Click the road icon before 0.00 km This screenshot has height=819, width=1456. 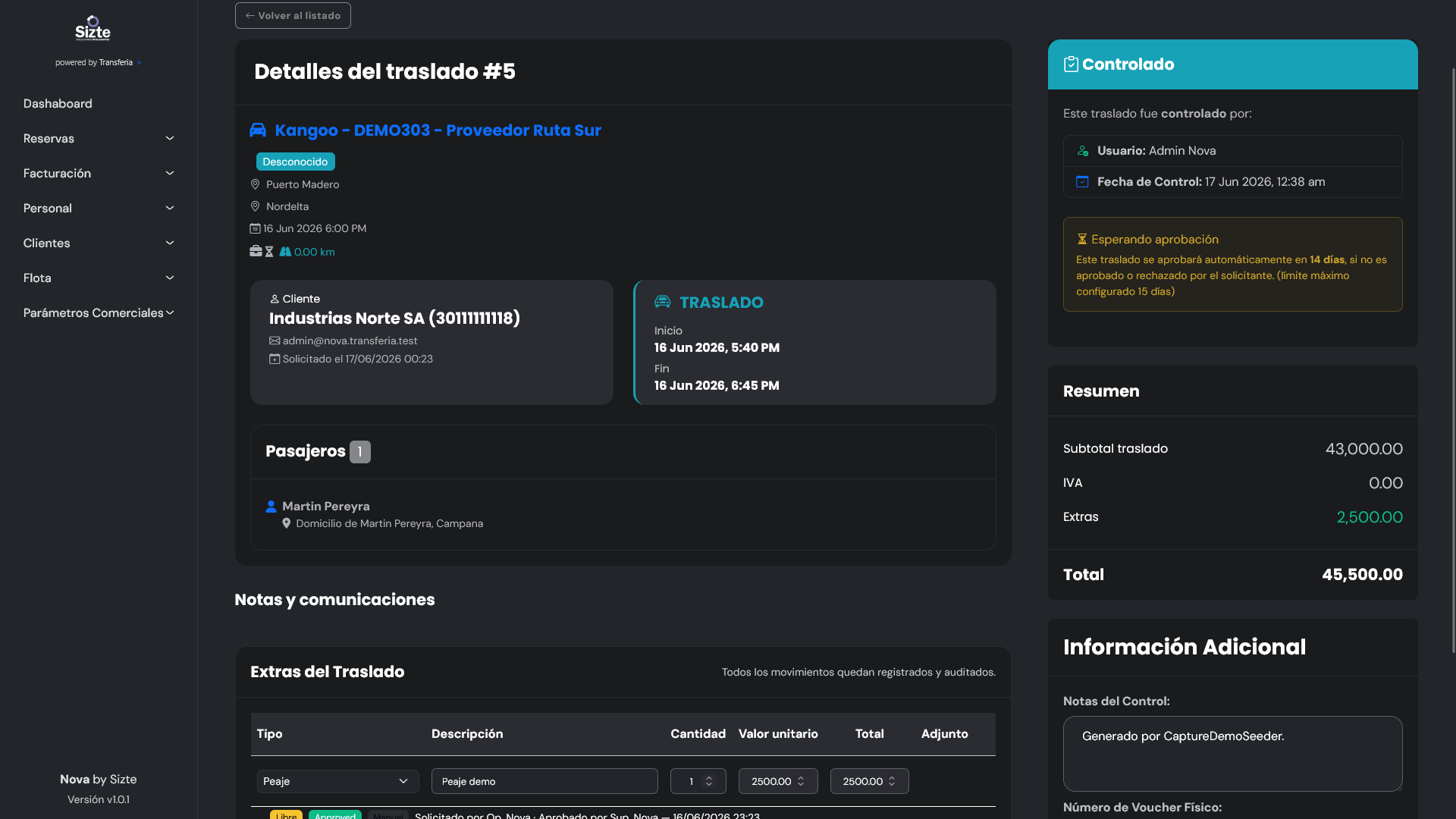(285, 252)
